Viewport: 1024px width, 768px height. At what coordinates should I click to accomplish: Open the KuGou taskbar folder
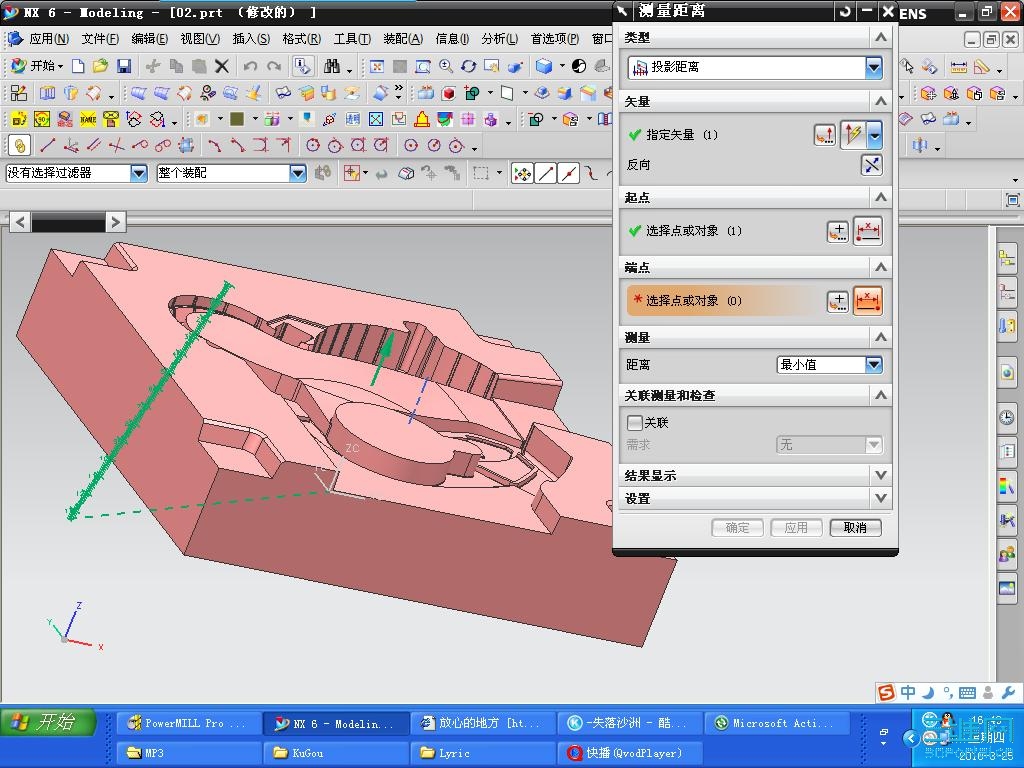[x=335, y=753]
